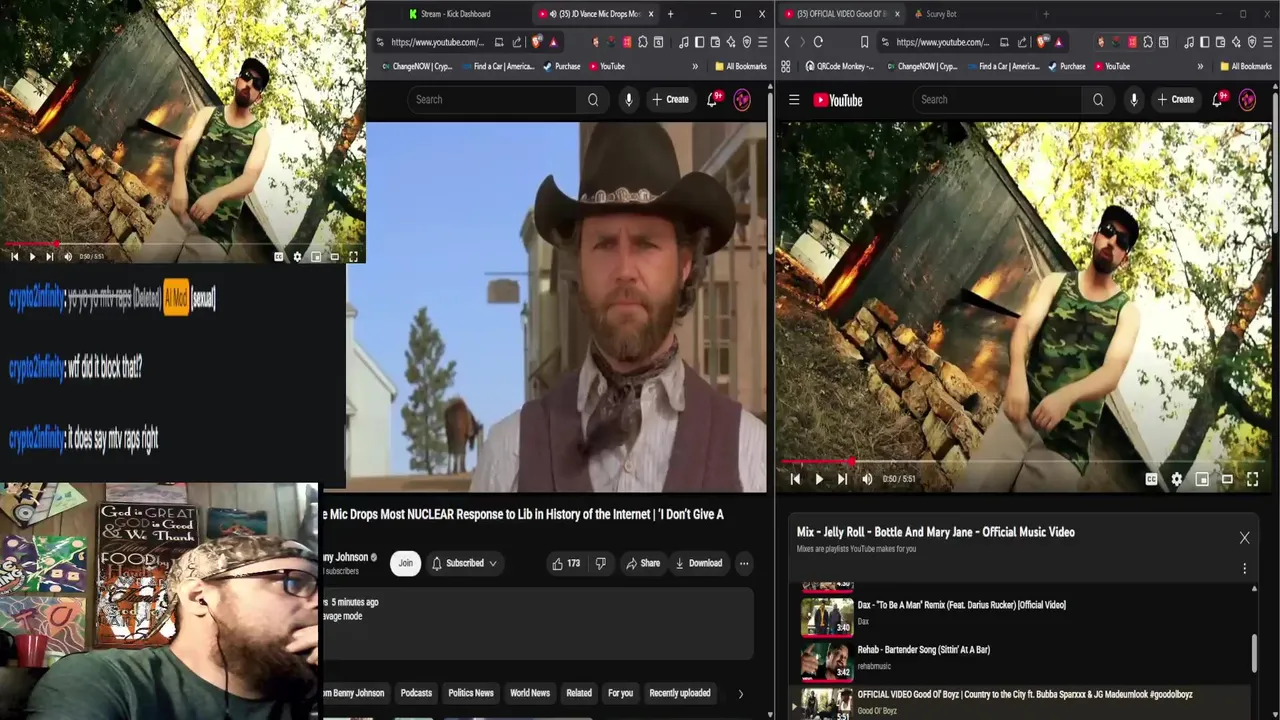This screenshot has height=720, width=1280.
Task: Open more actions menu beside Download
Action: pyautogui.click(x=744, y=563)
